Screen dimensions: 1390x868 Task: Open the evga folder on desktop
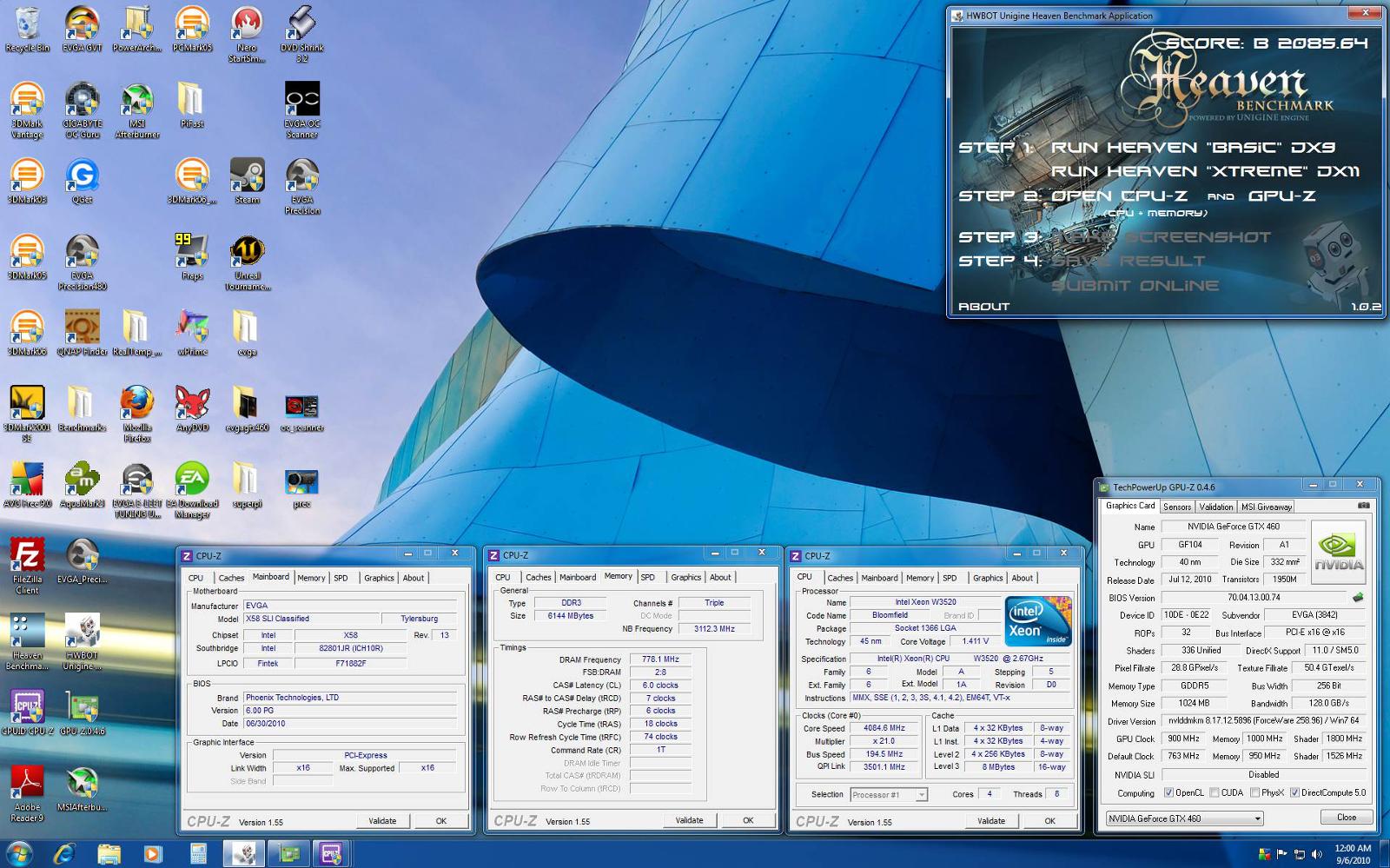(247, 333)
